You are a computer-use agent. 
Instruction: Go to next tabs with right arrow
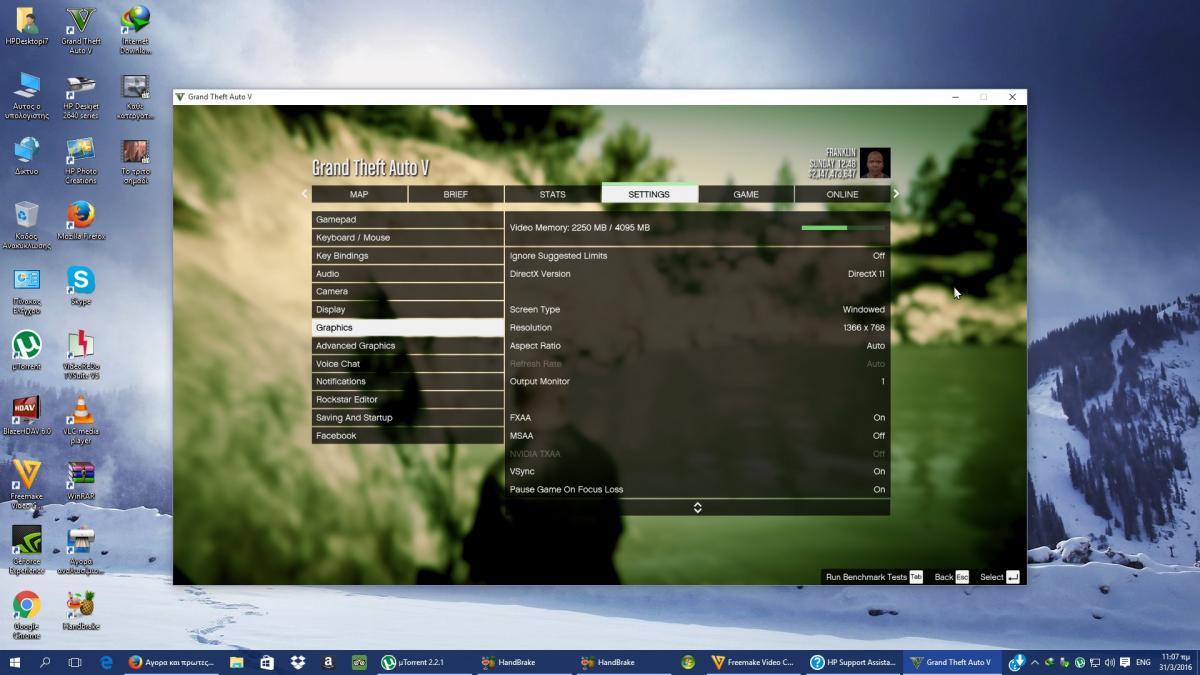point(896,194)
